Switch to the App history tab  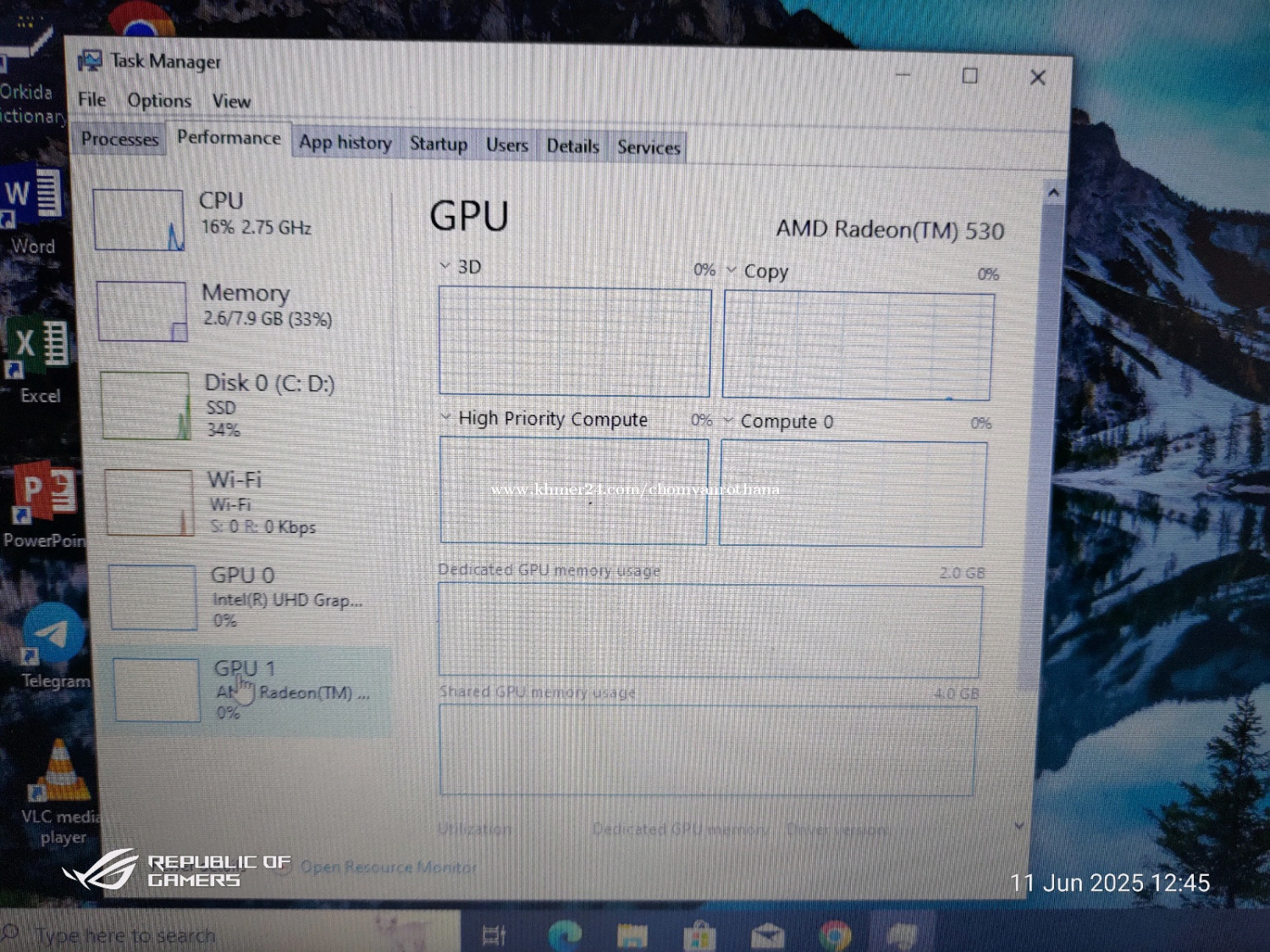tap(345, 142)
